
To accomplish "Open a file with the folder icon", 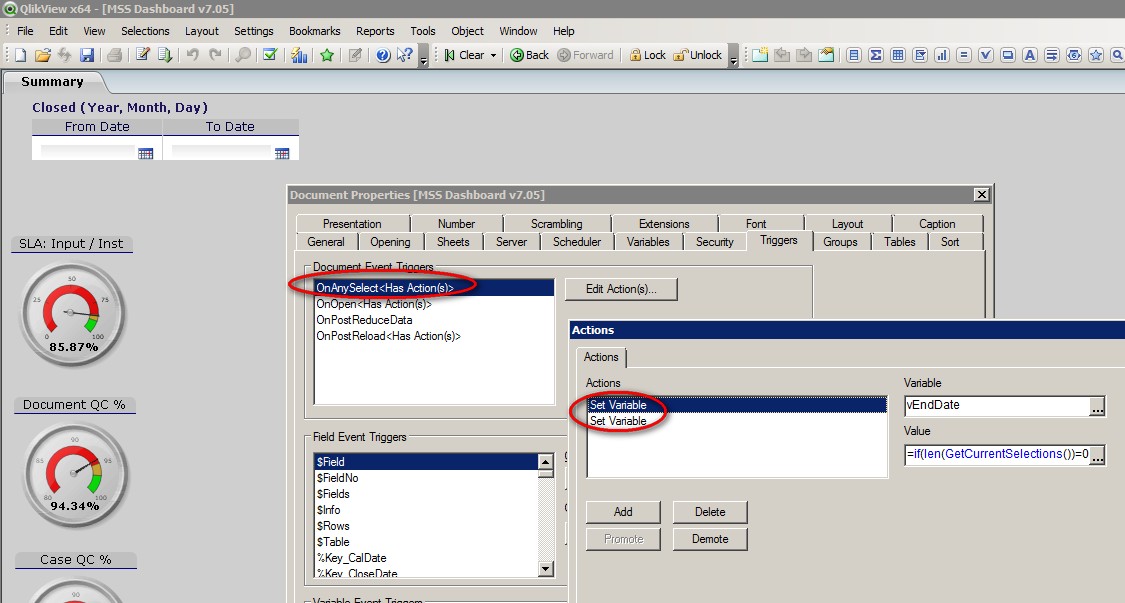I will [x=42, y=55].
